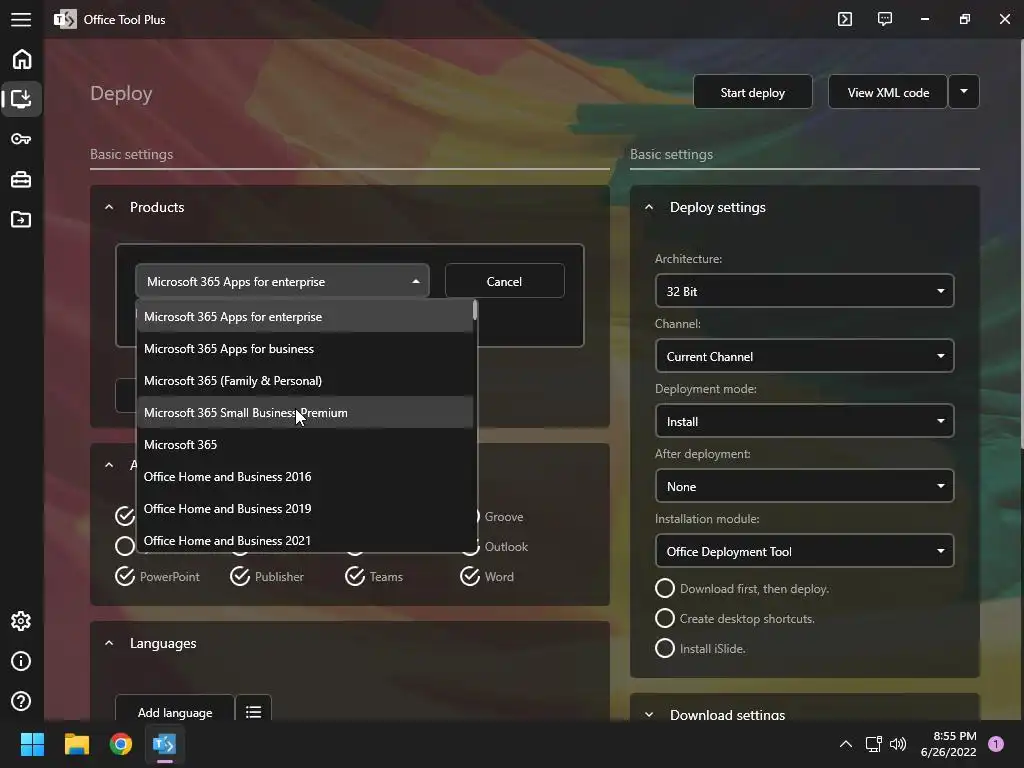Enable Install iSlide option
Viewport: 1024px width, 768px height.
click(x=665, y=648)
